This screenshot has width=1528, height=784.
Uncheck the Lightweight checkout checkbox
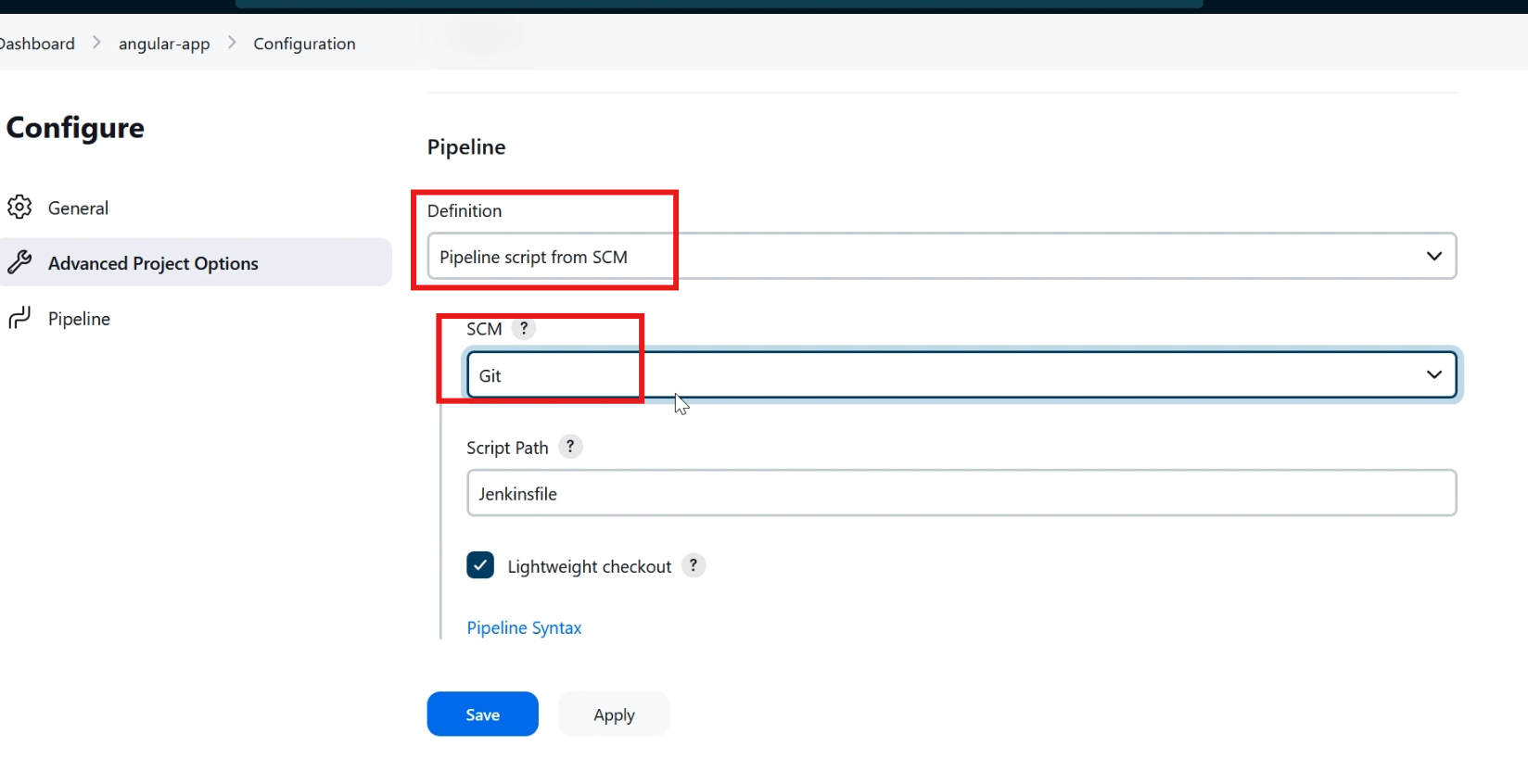(480, 565)
